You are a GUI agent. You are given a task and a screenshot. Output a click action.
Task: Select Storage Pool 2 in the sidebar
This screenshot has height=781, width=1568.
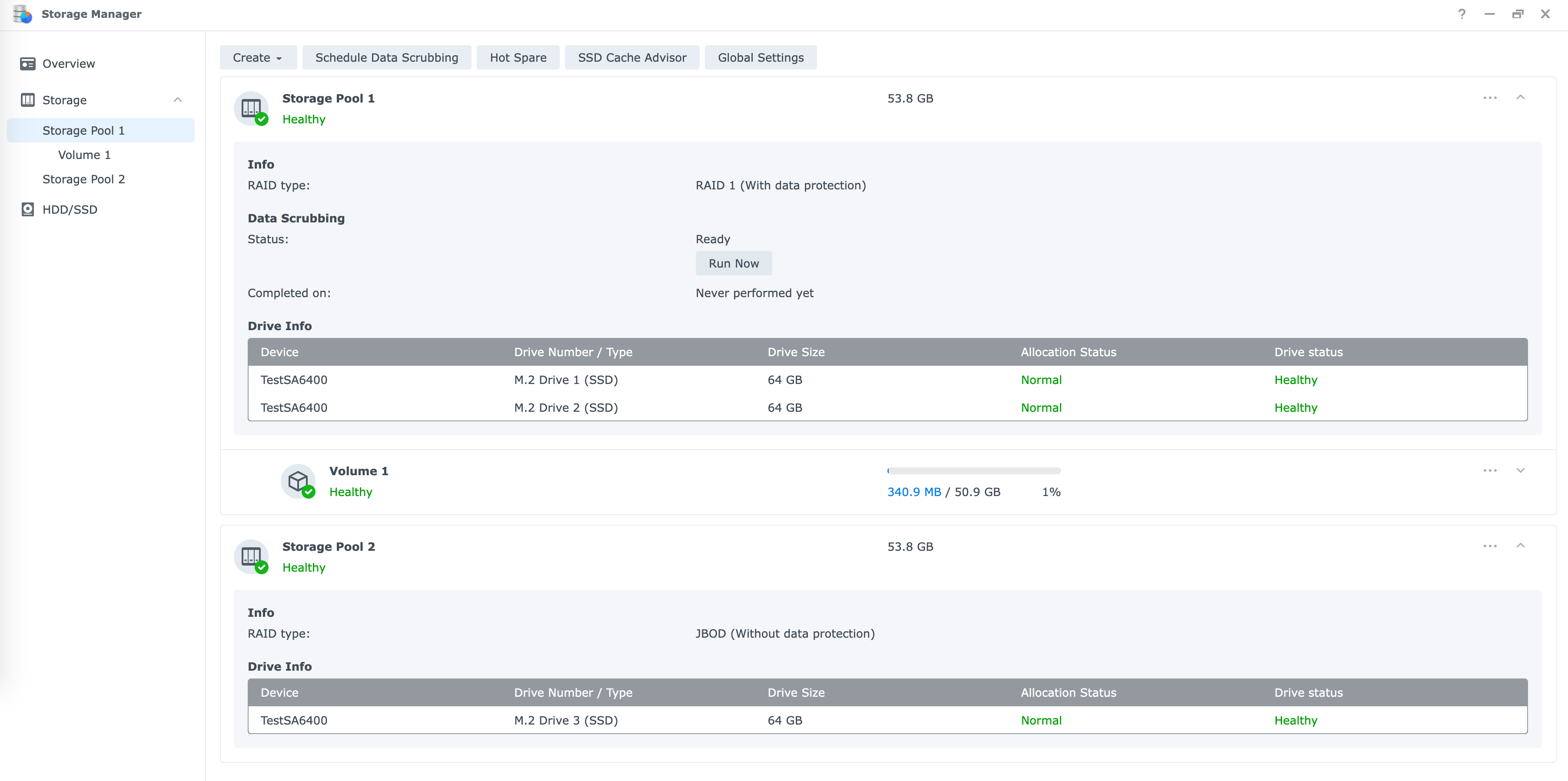(83, 179)
